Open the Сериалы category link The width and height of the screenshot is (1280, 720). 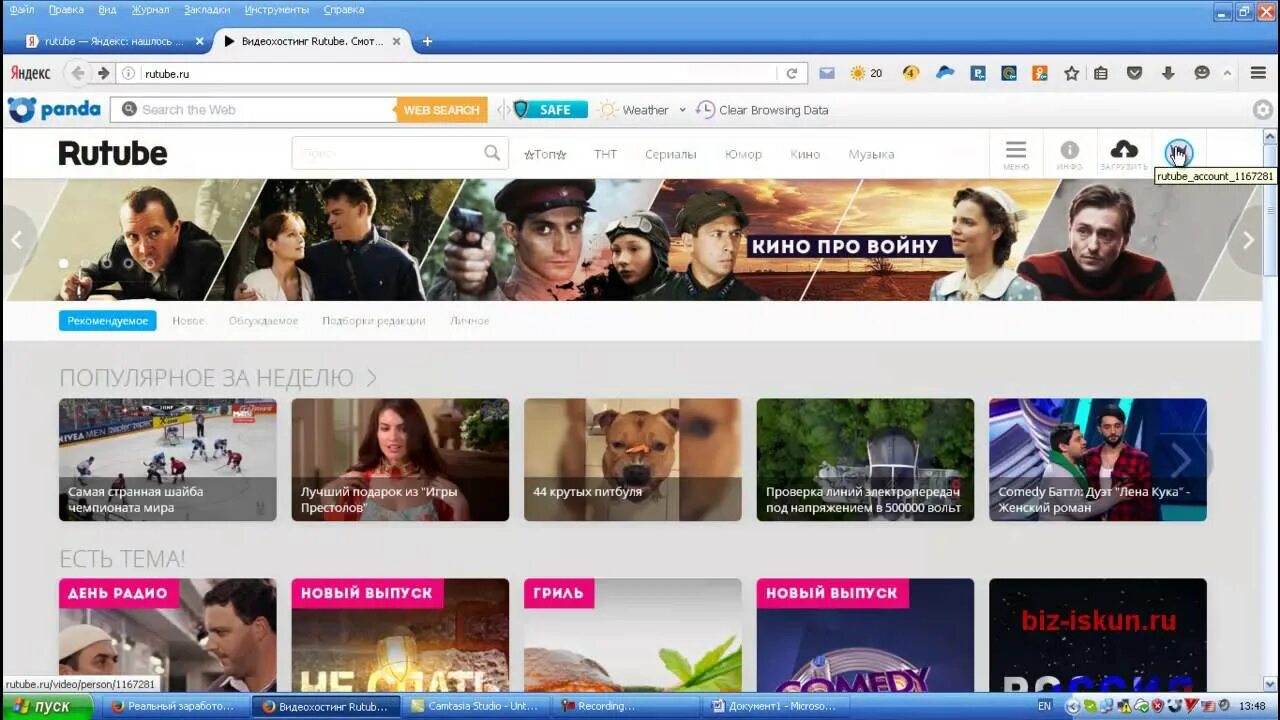[x=670, y=154]
